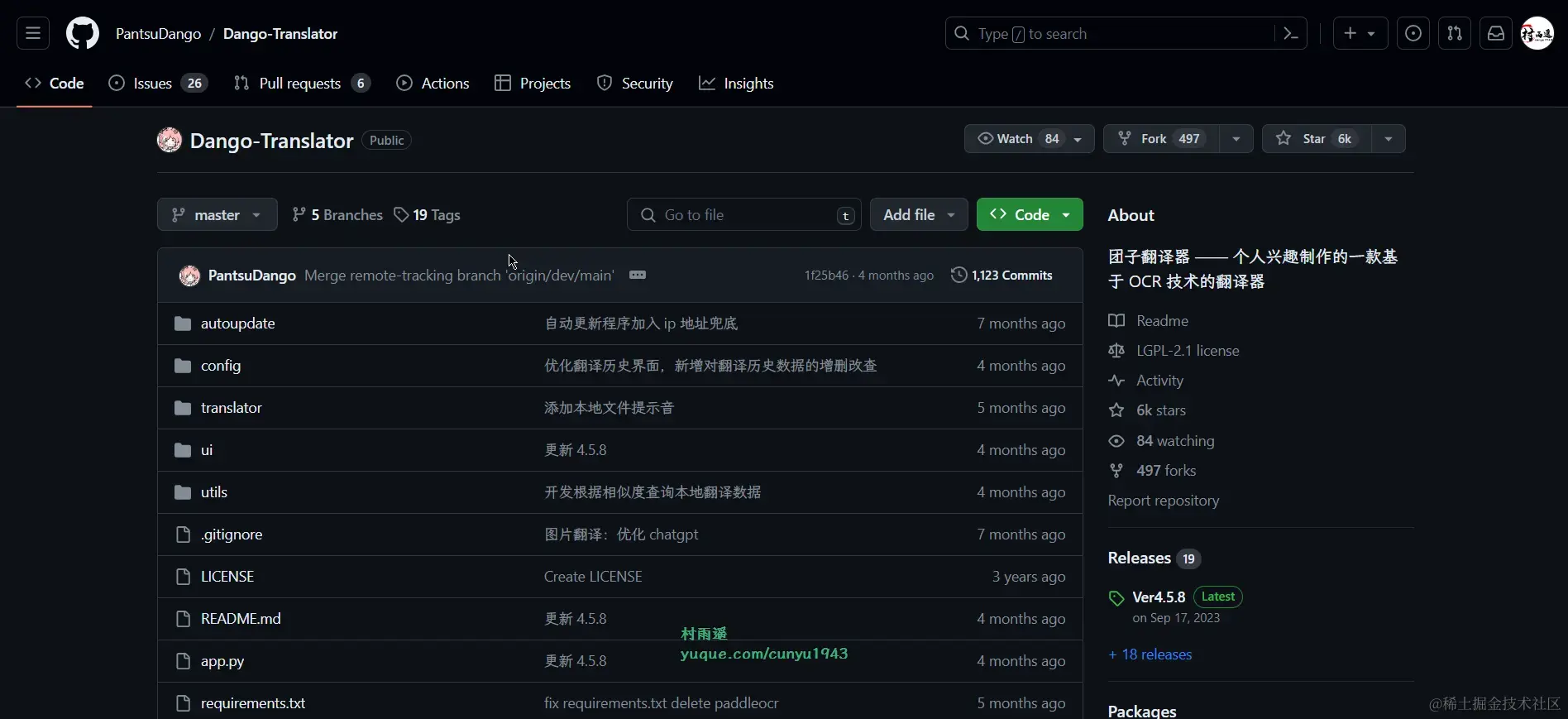View the 5 Branches link
1568x719 pixels.
tap(337, 215)
